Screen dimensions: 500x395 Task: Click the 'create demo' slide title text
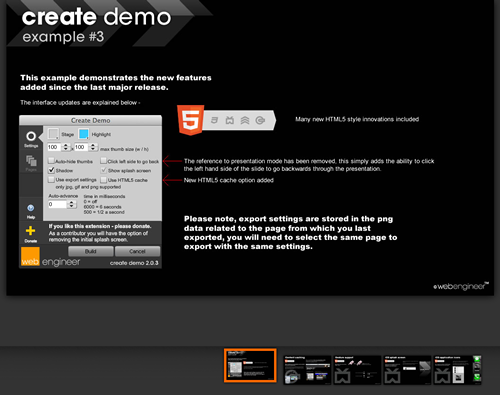point(96,17)
